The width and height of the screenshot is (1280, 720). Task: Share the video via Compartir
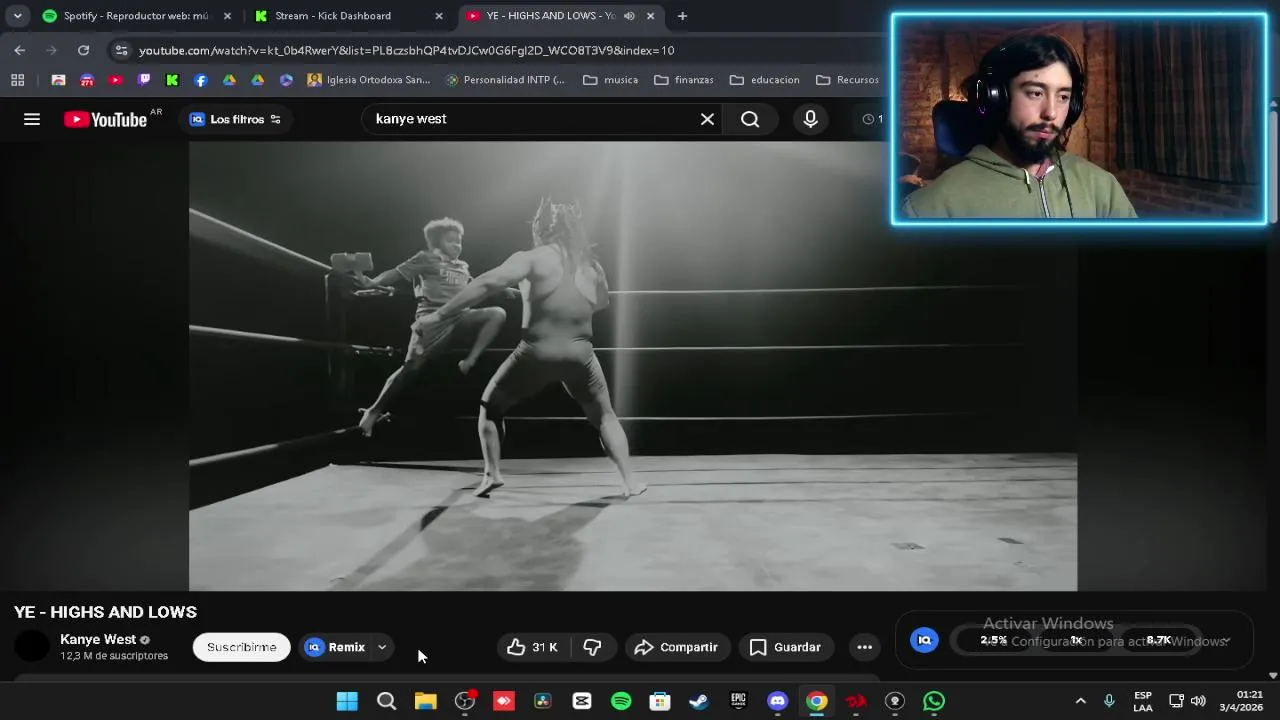coord(676,647)
